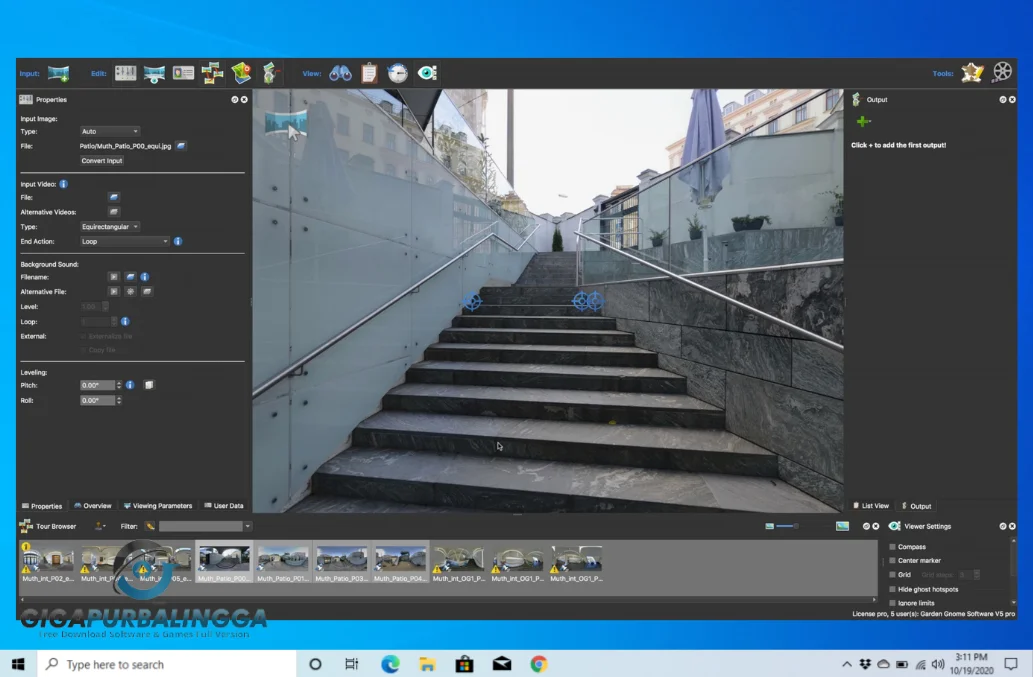
Task: Open the film reel tool icon
Action: 1002,72
